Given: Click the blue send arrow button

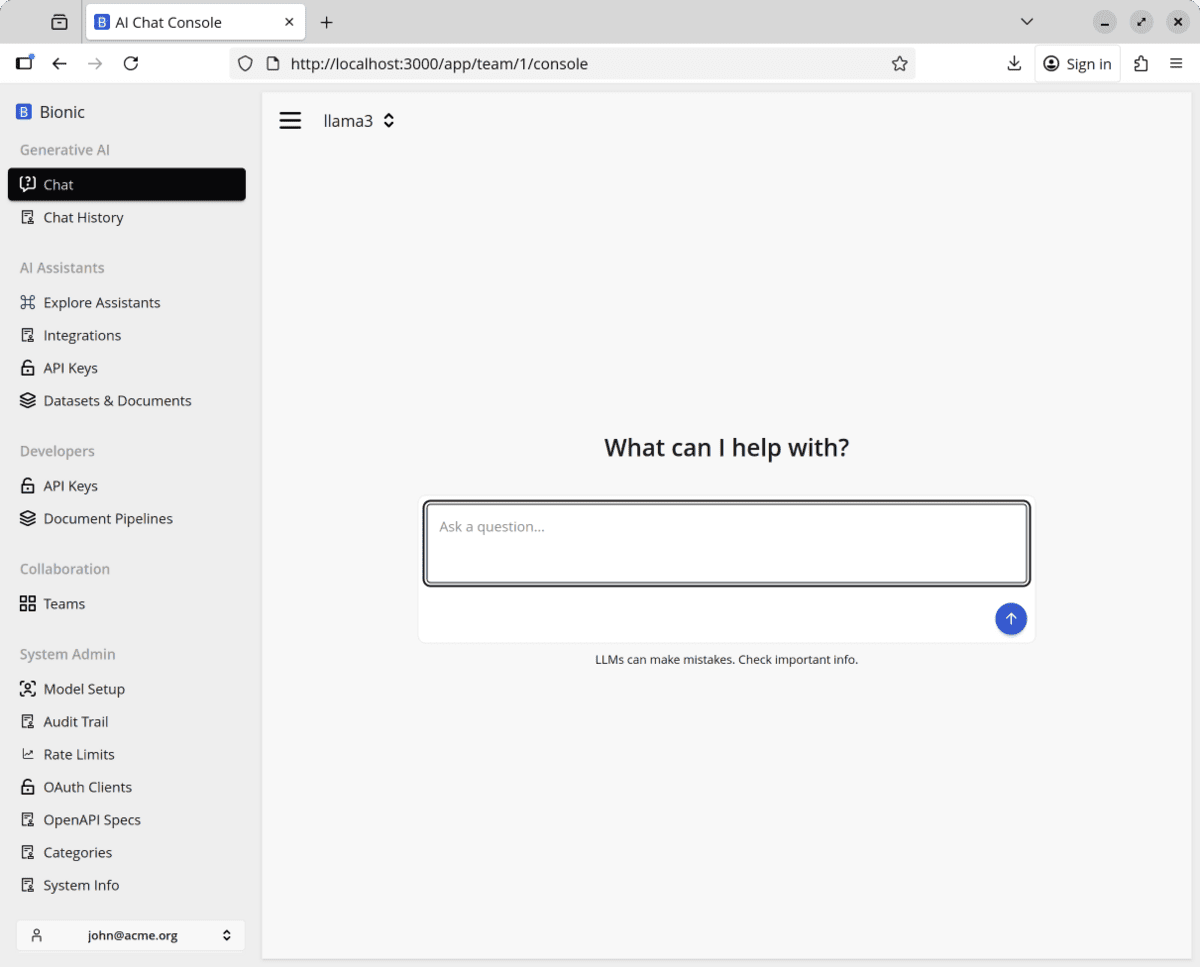Looking at the screenshot, I should click(x=1010, y=619).
